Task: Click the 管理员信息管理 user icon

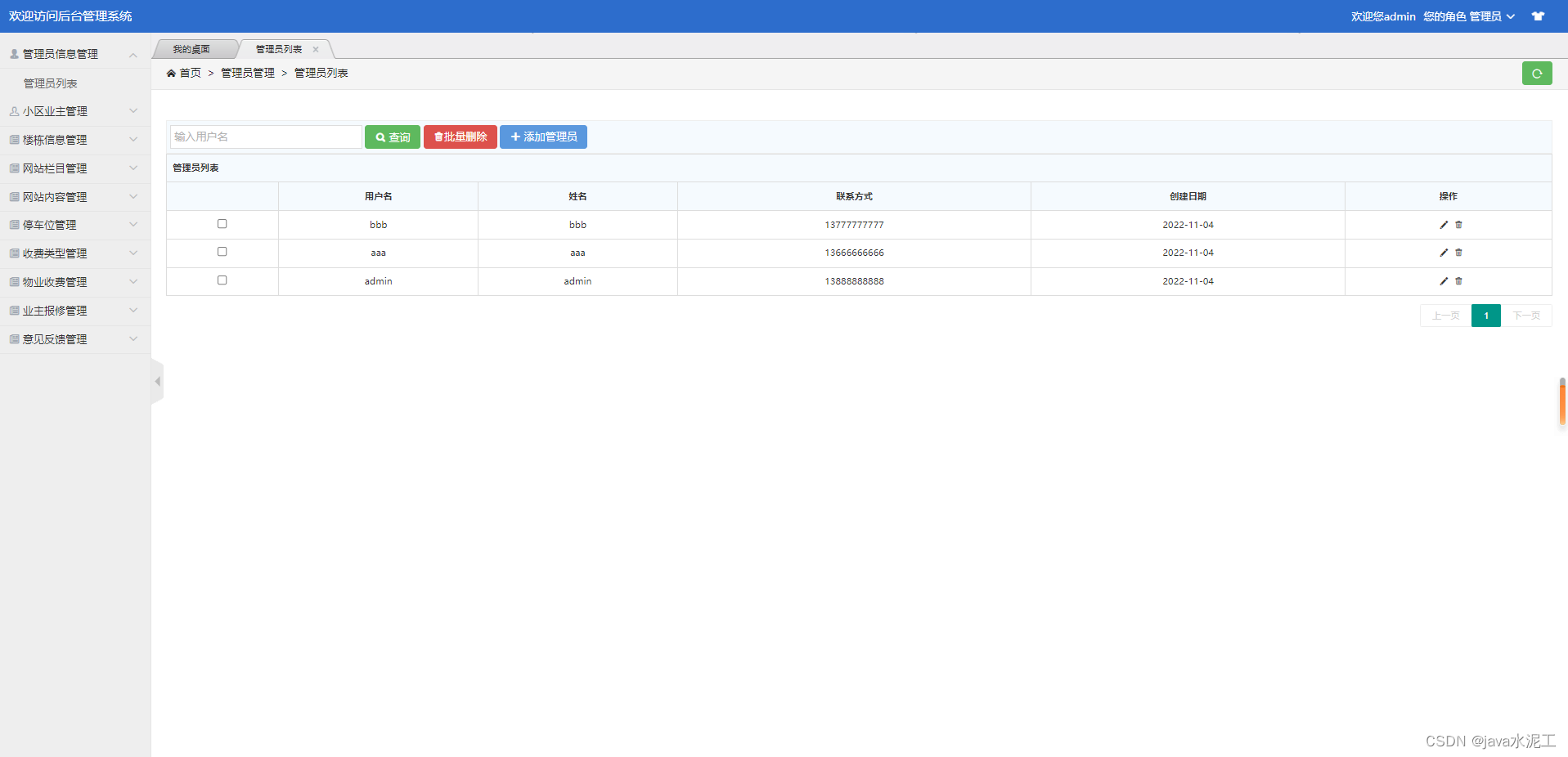Action: click(x=14, y=54)
